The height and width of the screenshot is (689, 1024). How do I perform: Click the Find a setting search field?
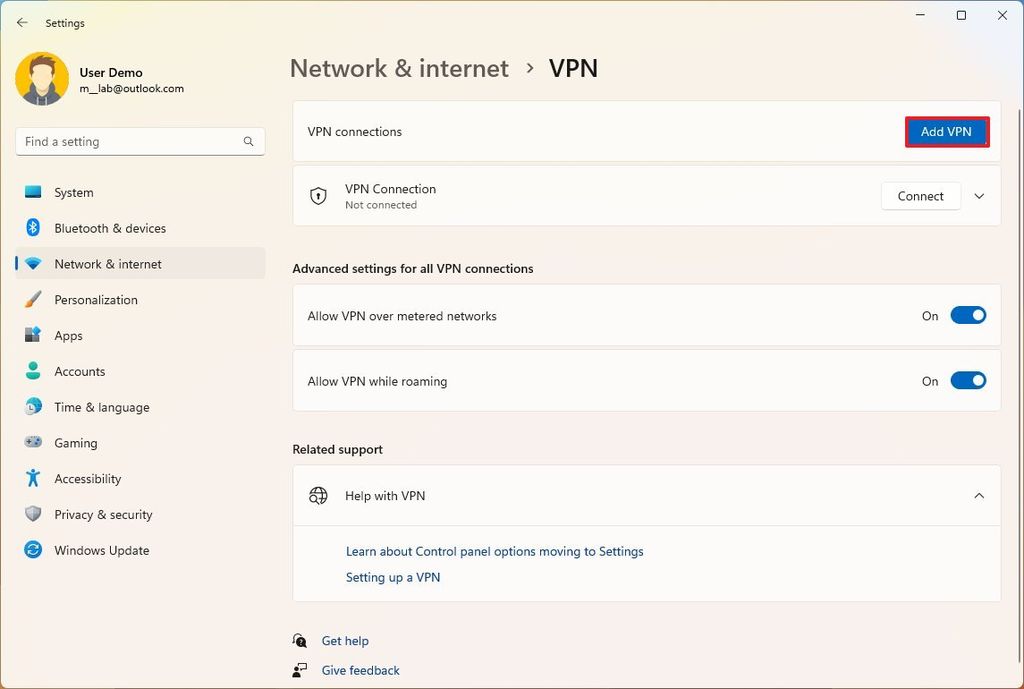click(140, 141)
